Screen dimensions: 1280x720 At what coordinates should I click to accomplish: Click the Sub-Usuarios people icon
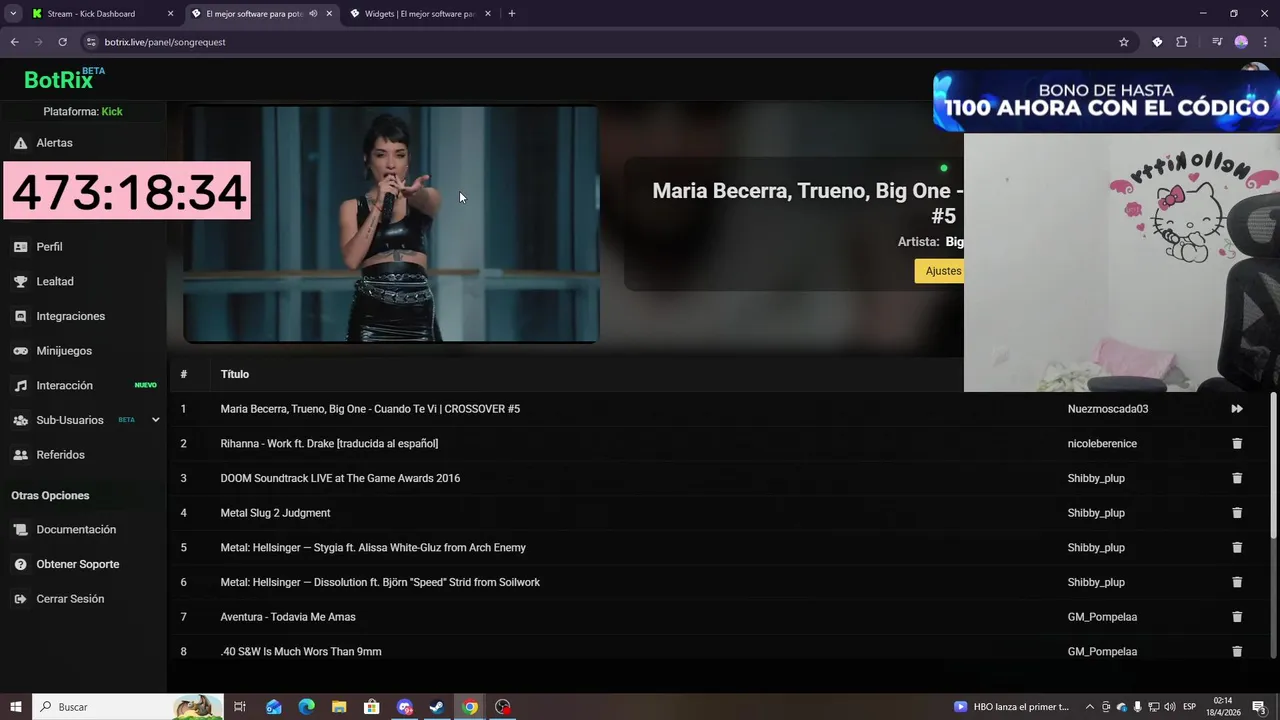[x=20, y=420]
